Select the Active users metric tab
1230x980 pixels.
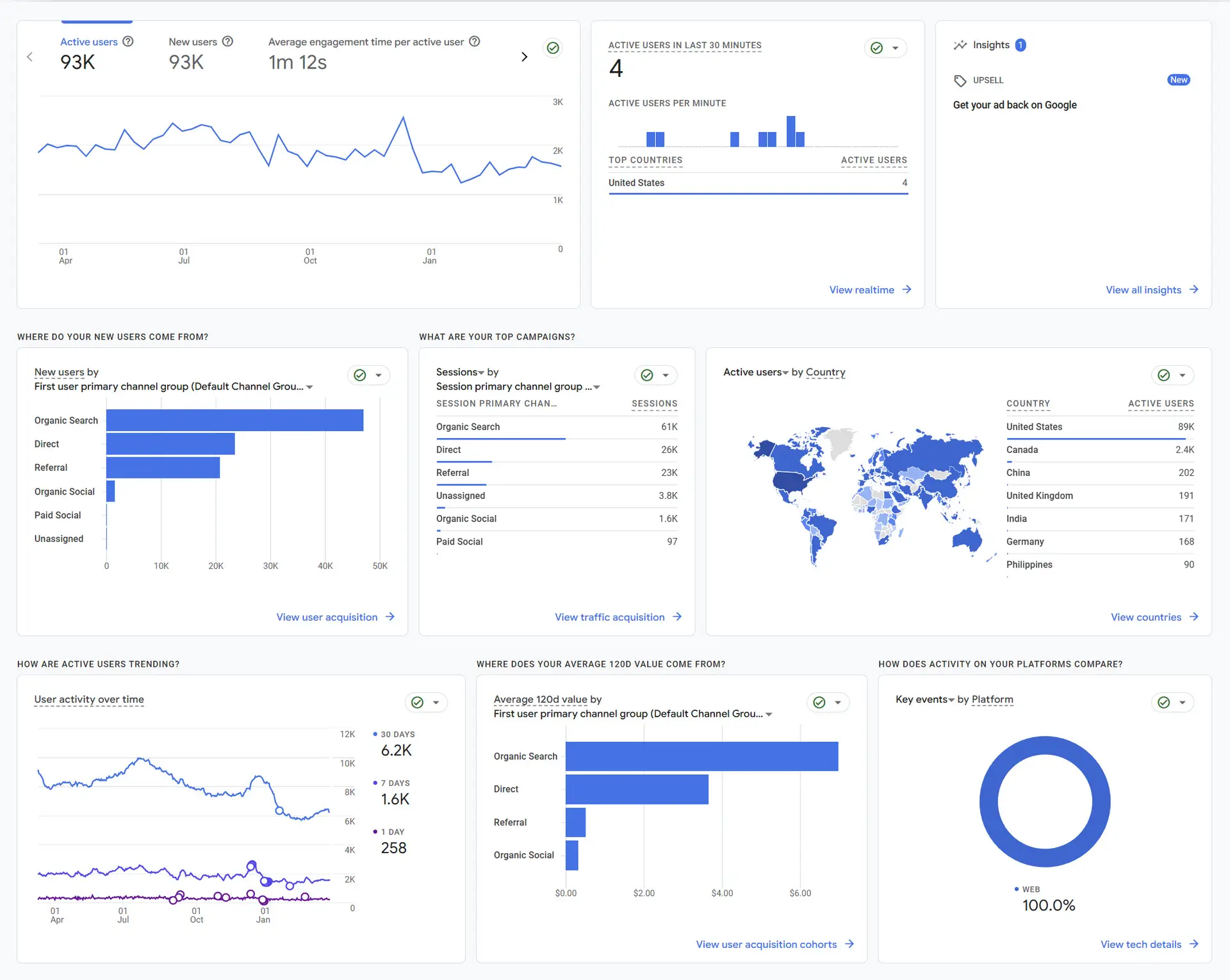pos(89,41)
